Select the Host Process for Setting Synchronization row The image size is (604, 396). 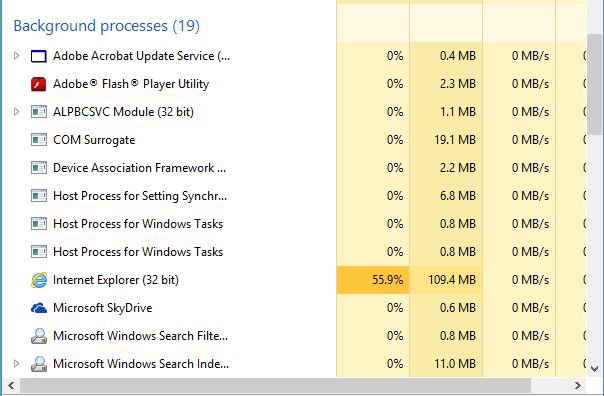[295, 196]
